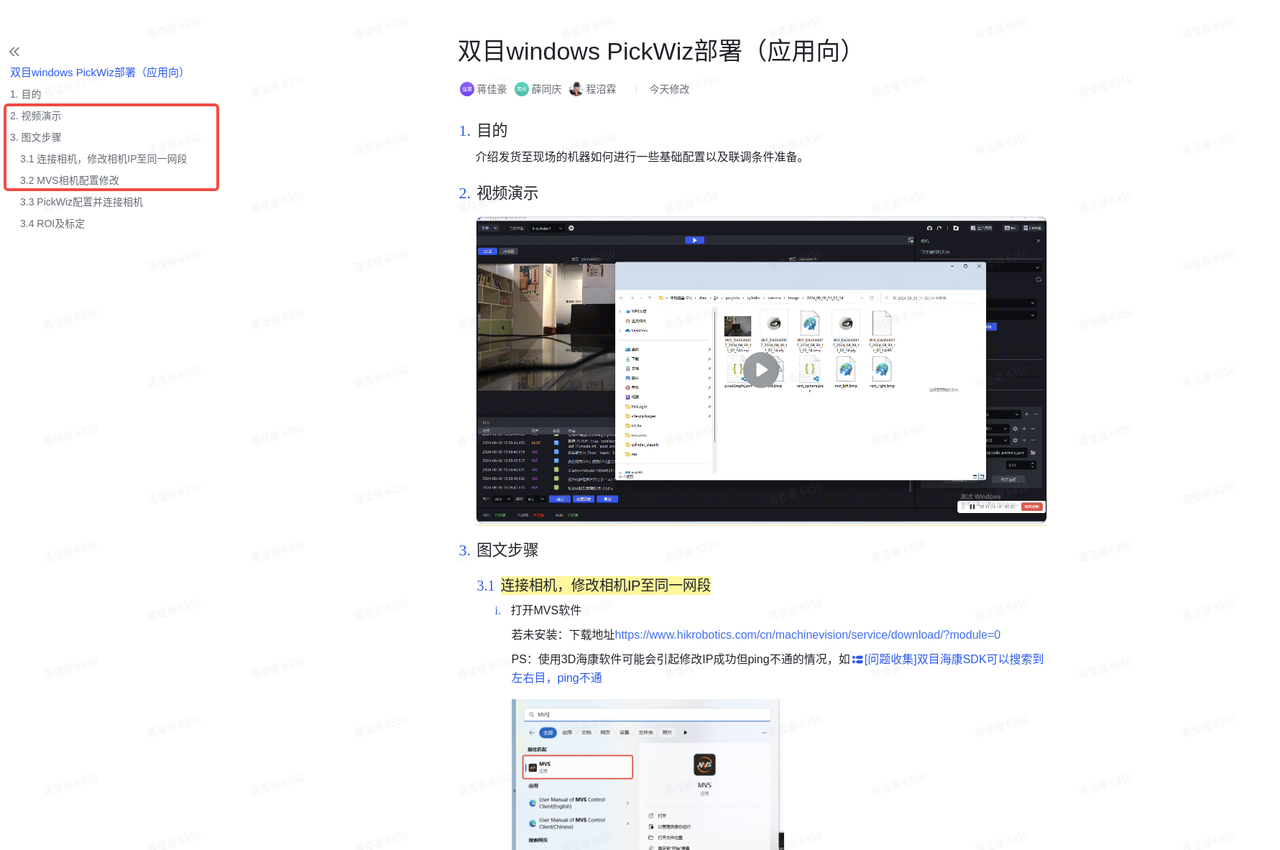1280x850 pixels.
Task: Play the demo video
Action: 761,369
